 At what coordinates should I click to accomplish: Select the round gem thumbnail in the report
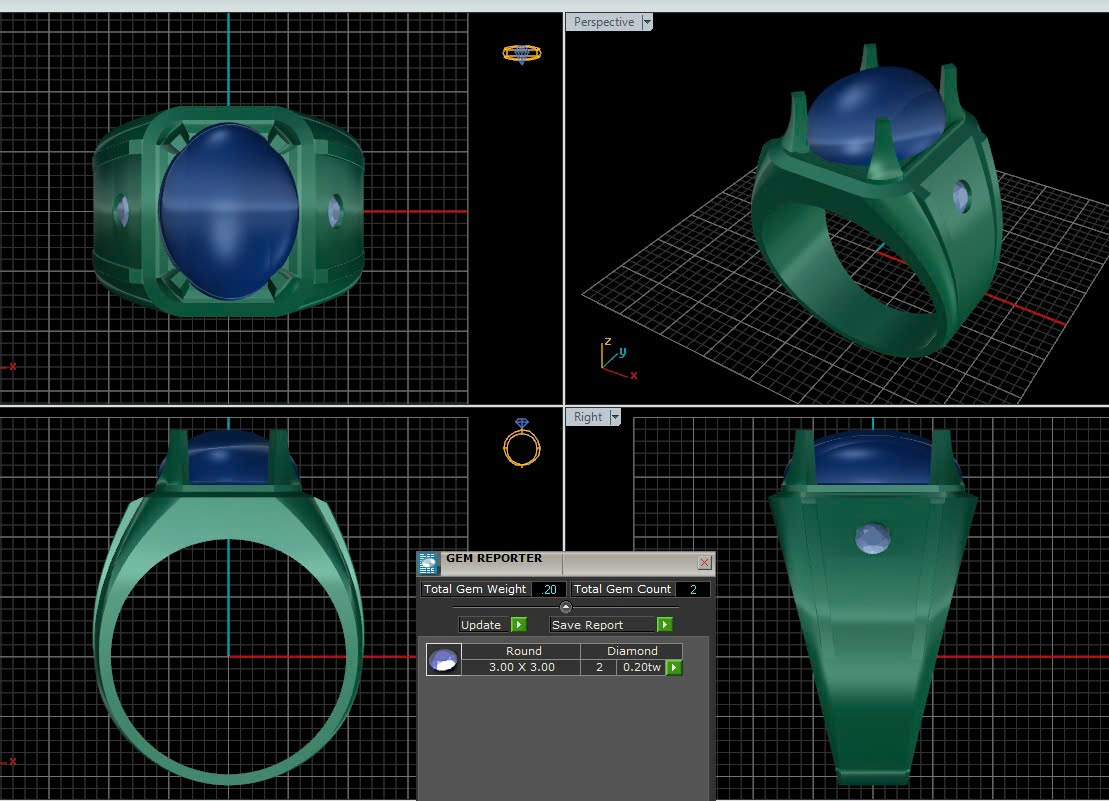[443, 659]
